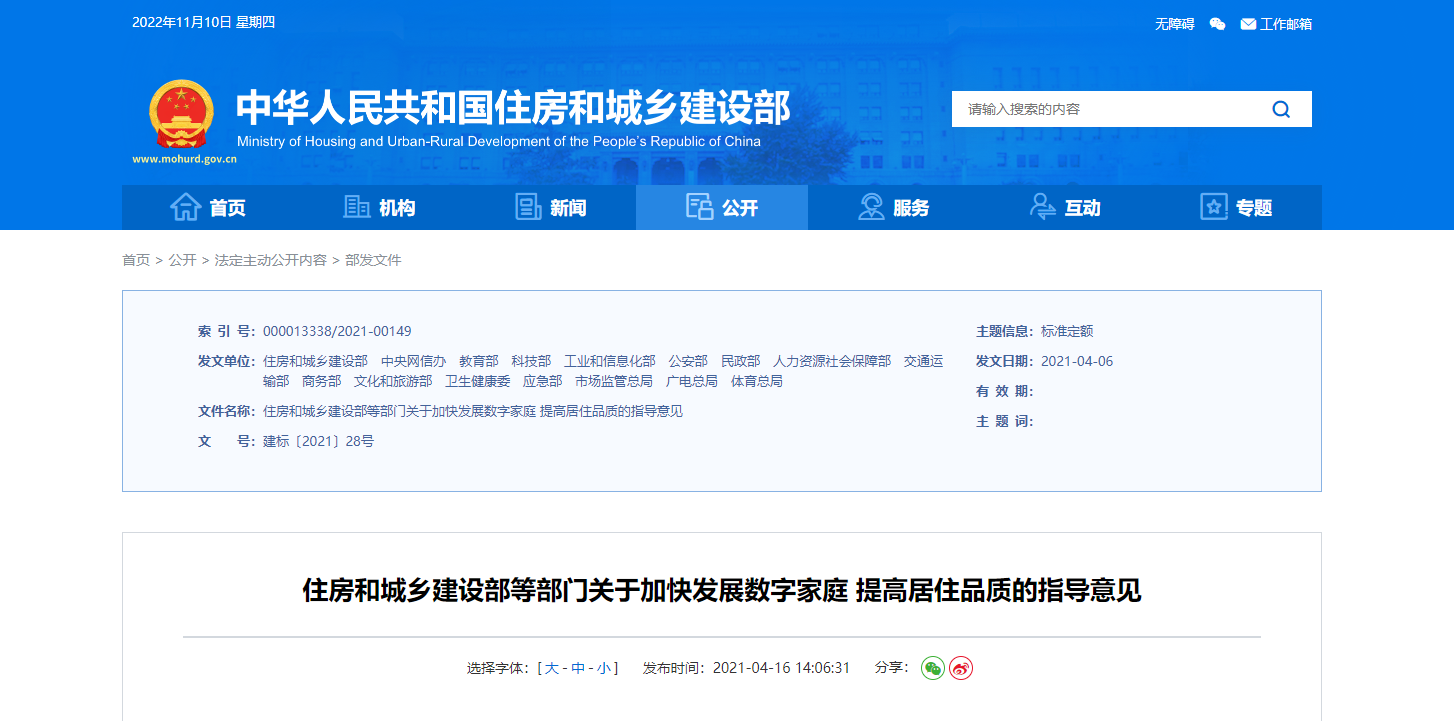
Task: Select small font size 小
Action: click(604, 668)
